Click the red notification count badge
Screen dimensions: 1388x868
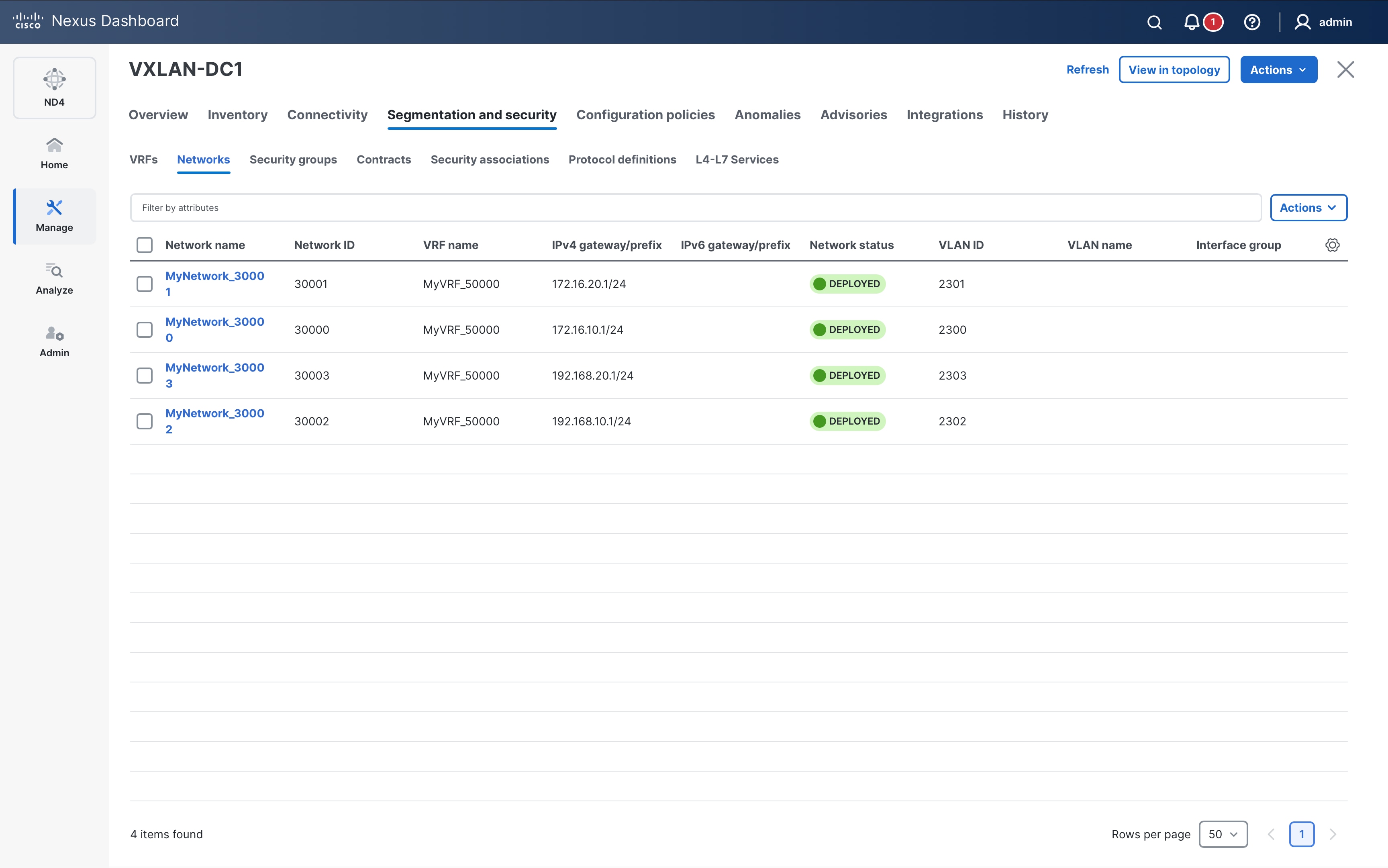[1213, 22]
